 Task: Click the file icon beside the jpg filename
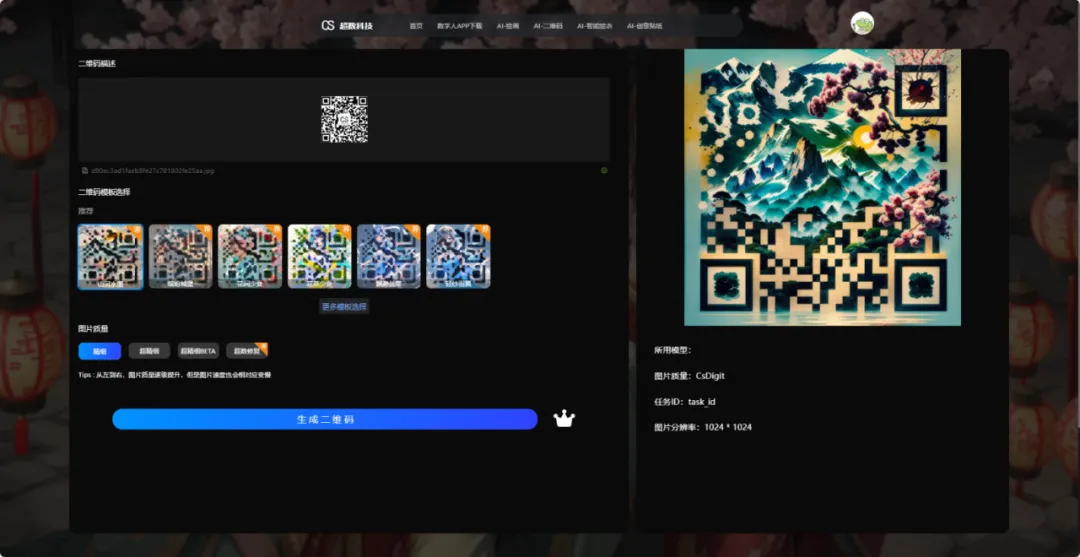point(85,170)
